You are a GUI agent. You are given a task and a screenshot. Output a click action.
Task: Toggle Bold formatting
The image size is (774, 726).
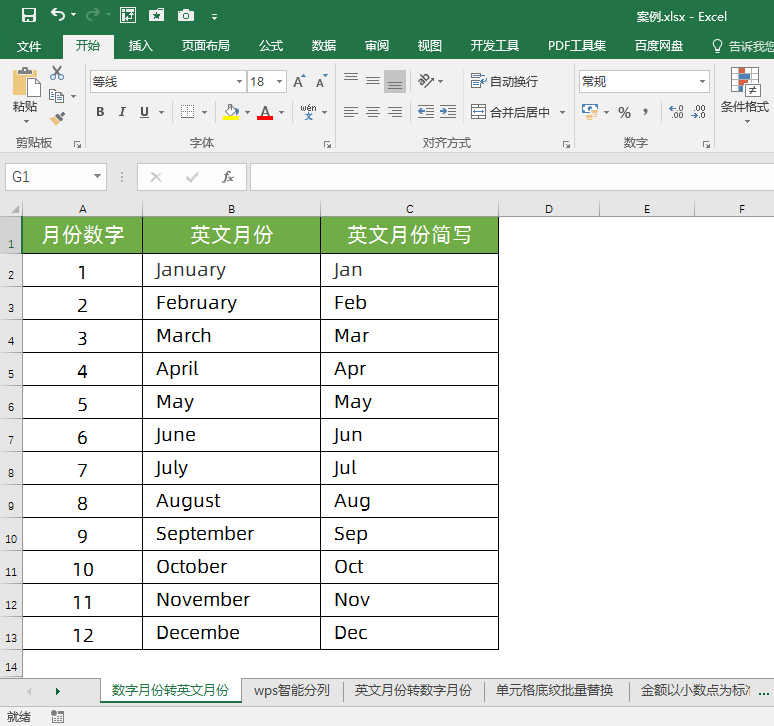[x=100, y=112]
